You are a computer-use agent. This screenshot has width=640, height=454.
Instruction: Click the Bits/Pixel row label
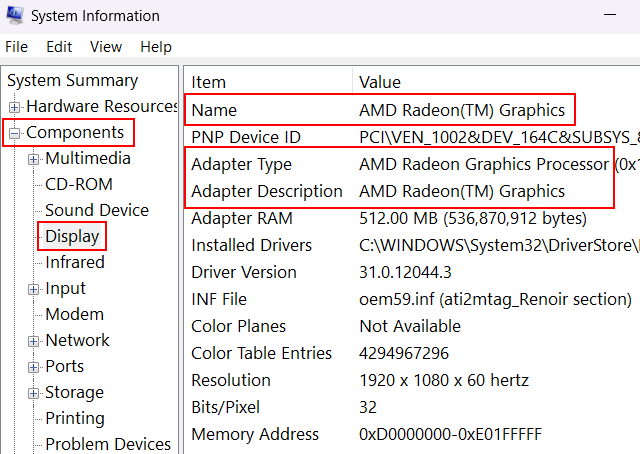pos(226,407)
